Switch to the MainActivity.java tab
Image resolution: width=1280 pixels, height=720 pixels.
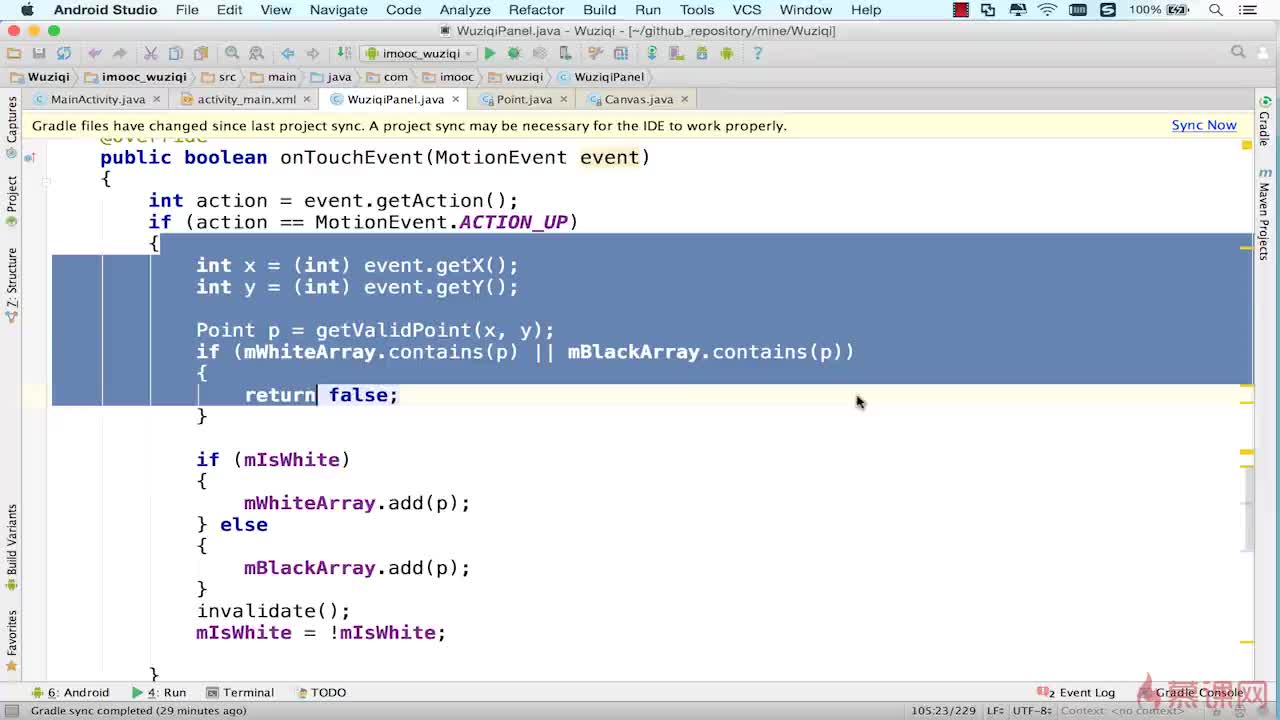pyautogui.click(x=98, y=99)
